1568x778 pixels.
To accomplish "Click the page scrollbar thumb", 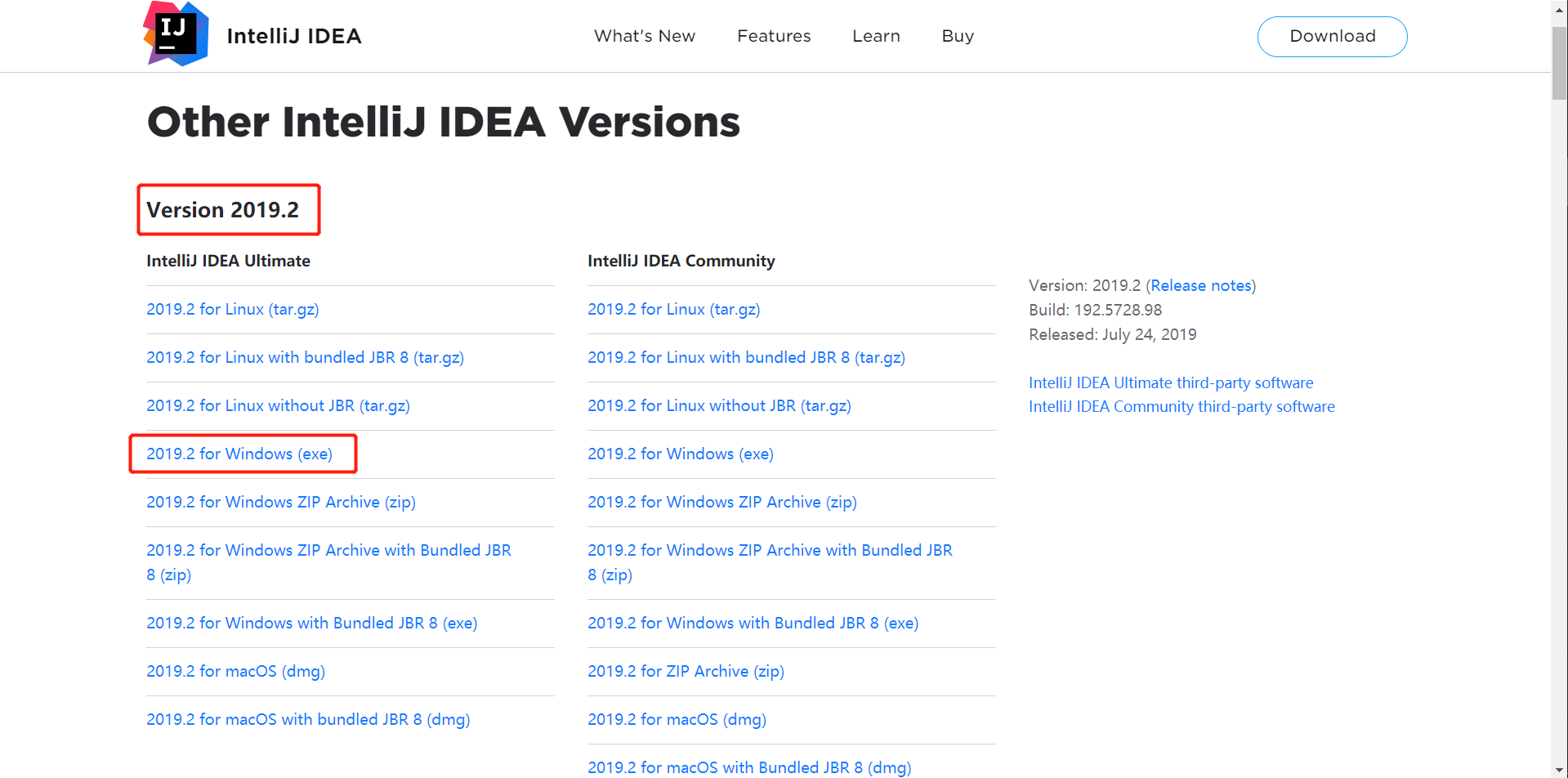I will click(x=1560, y=62).
